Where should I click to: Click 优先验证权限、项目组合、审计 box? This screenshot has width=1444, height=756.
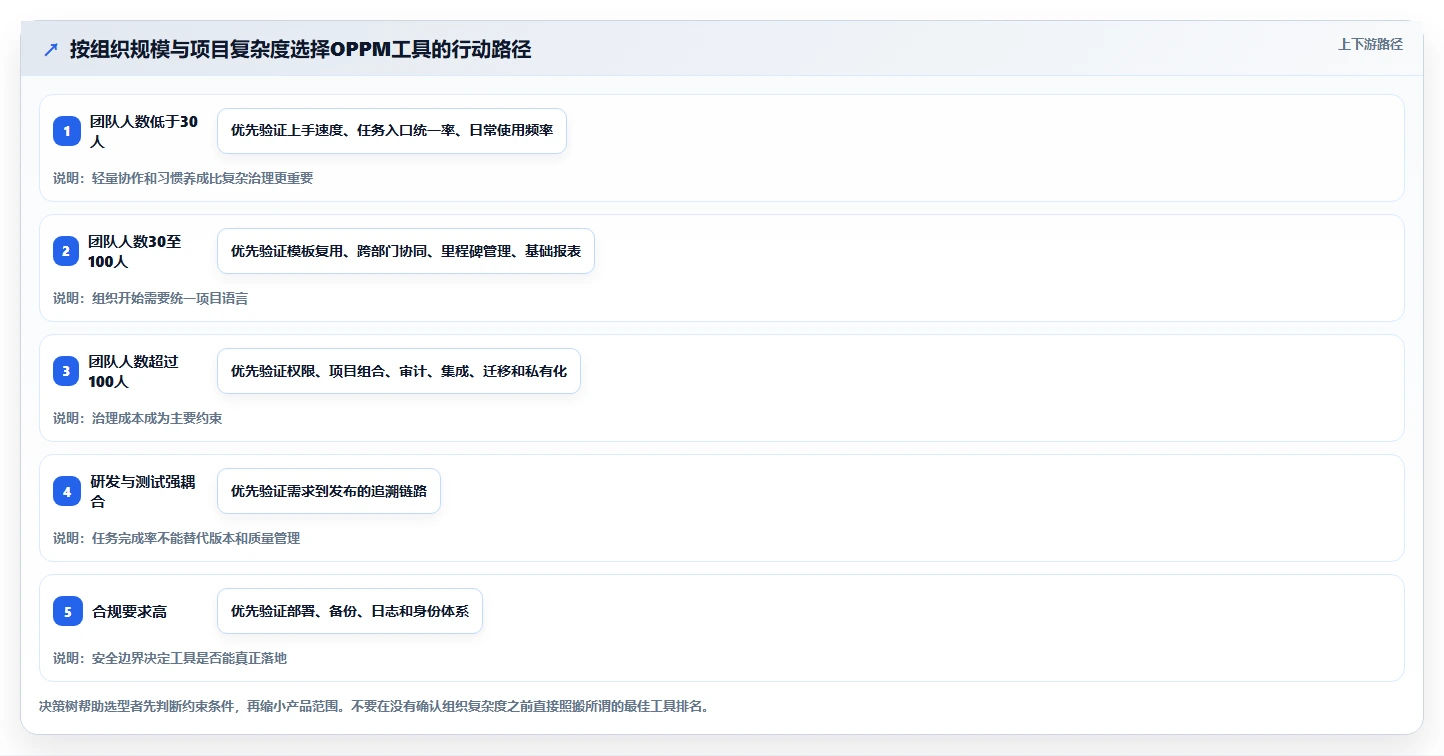point(399,371)
